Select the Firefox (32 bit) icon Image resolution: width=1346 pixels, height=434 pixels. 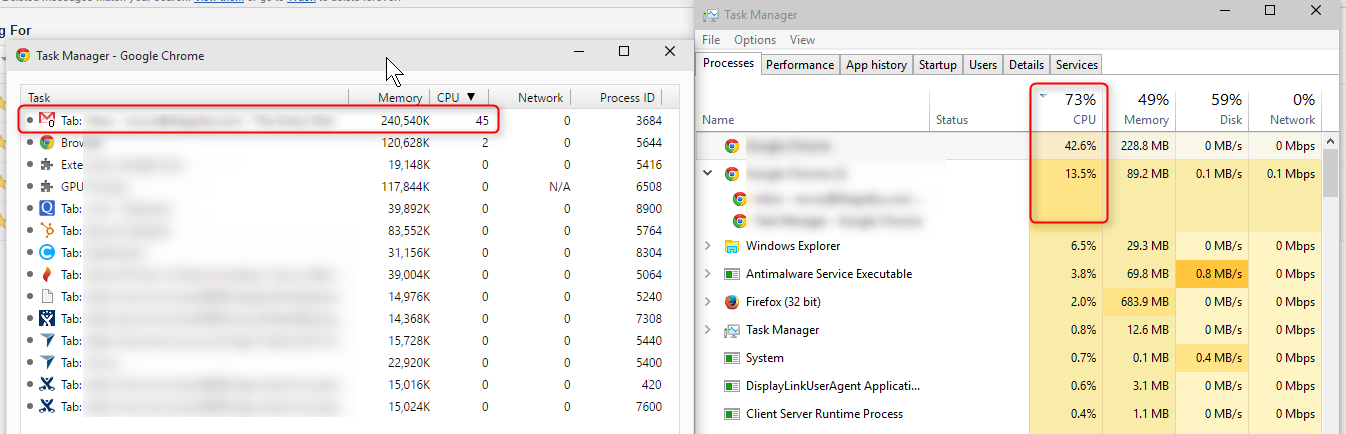(731, 302)
